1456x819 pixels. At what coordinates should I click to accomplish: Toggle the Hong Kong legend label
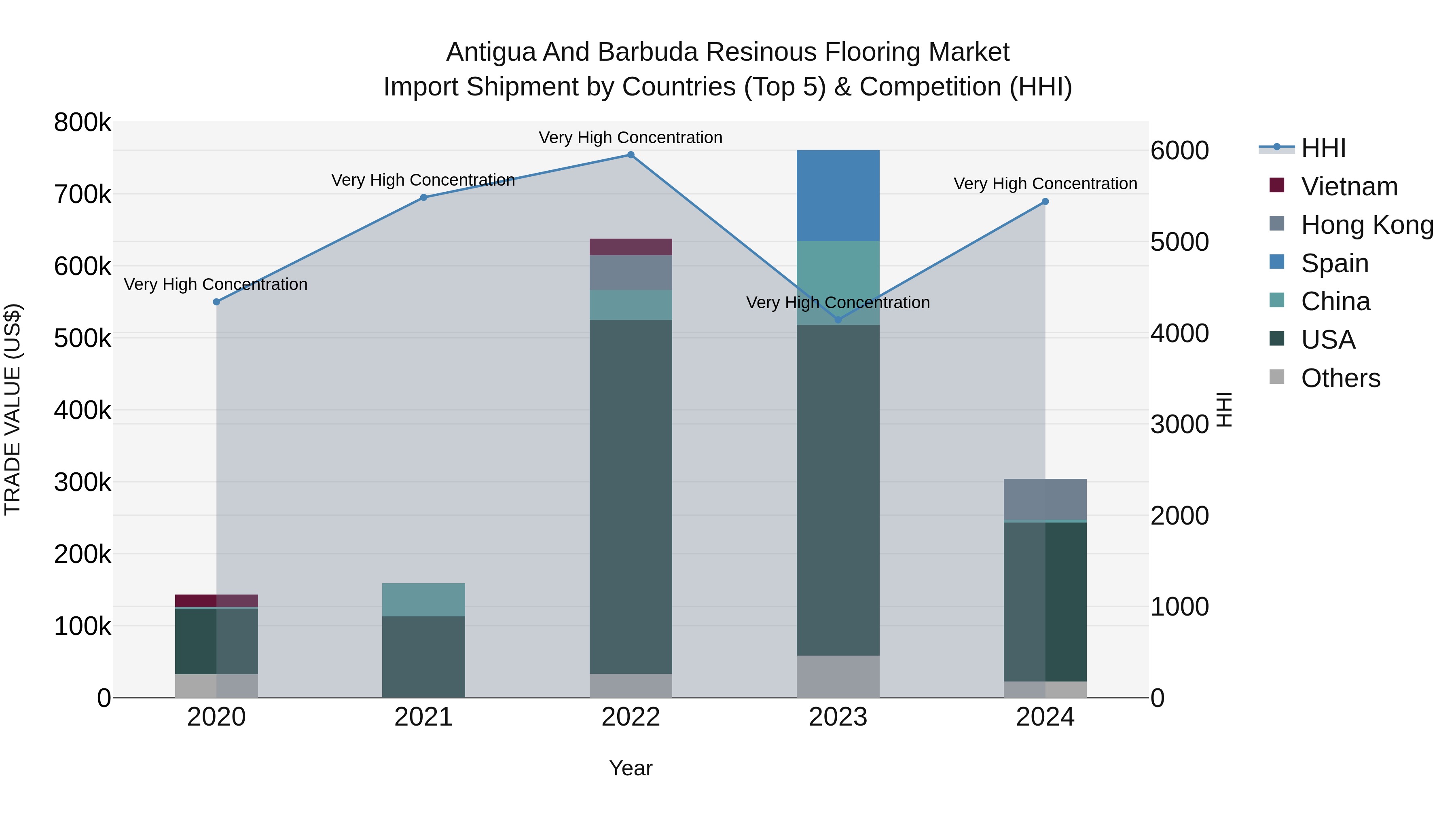pyautogui.click(x=1367, y=225)
